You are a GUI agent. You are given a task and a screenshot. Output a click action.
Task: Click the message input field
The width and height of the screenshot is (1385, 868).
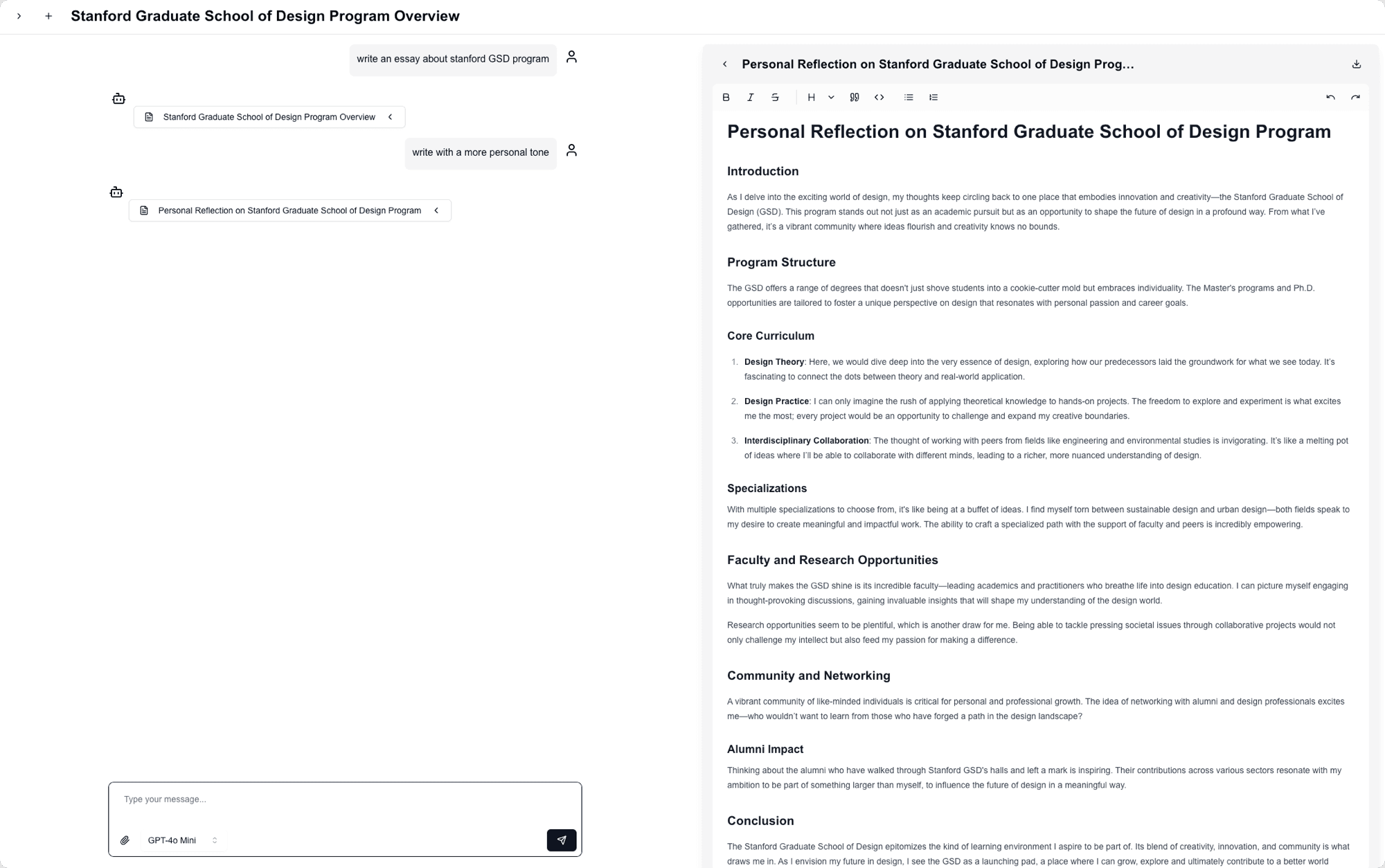(x=345, y=799)
